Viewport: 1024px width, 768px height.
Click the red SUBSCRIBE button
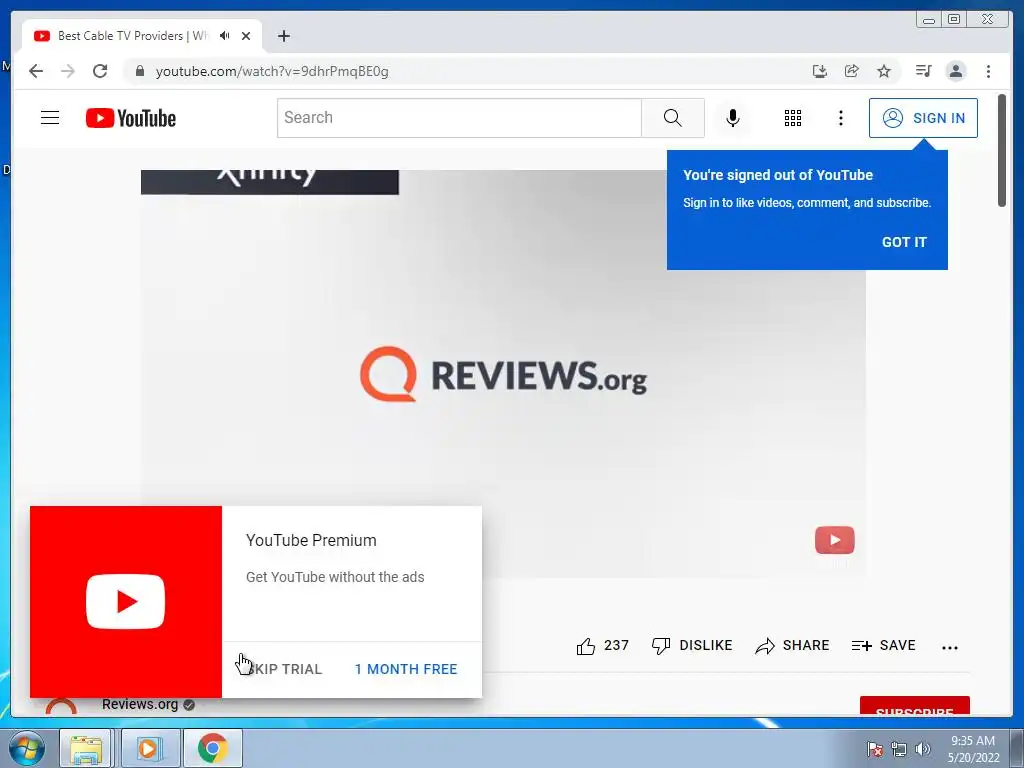(914, 707)
